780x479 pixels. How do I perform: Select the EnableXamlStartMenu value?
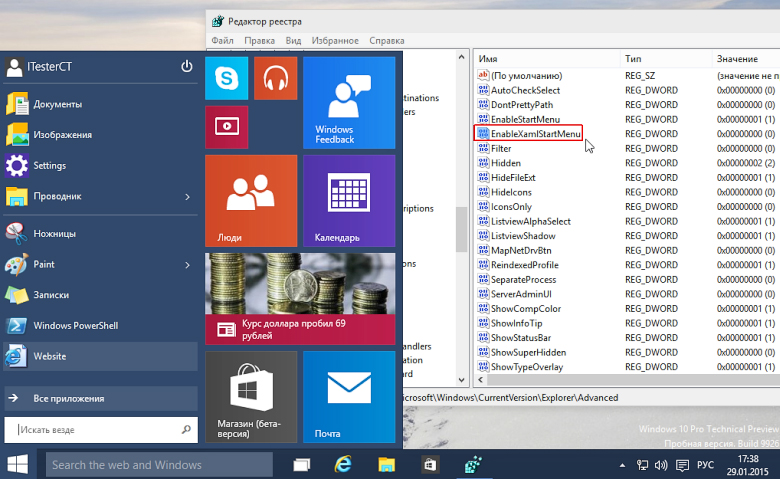[x=535, y=134]
